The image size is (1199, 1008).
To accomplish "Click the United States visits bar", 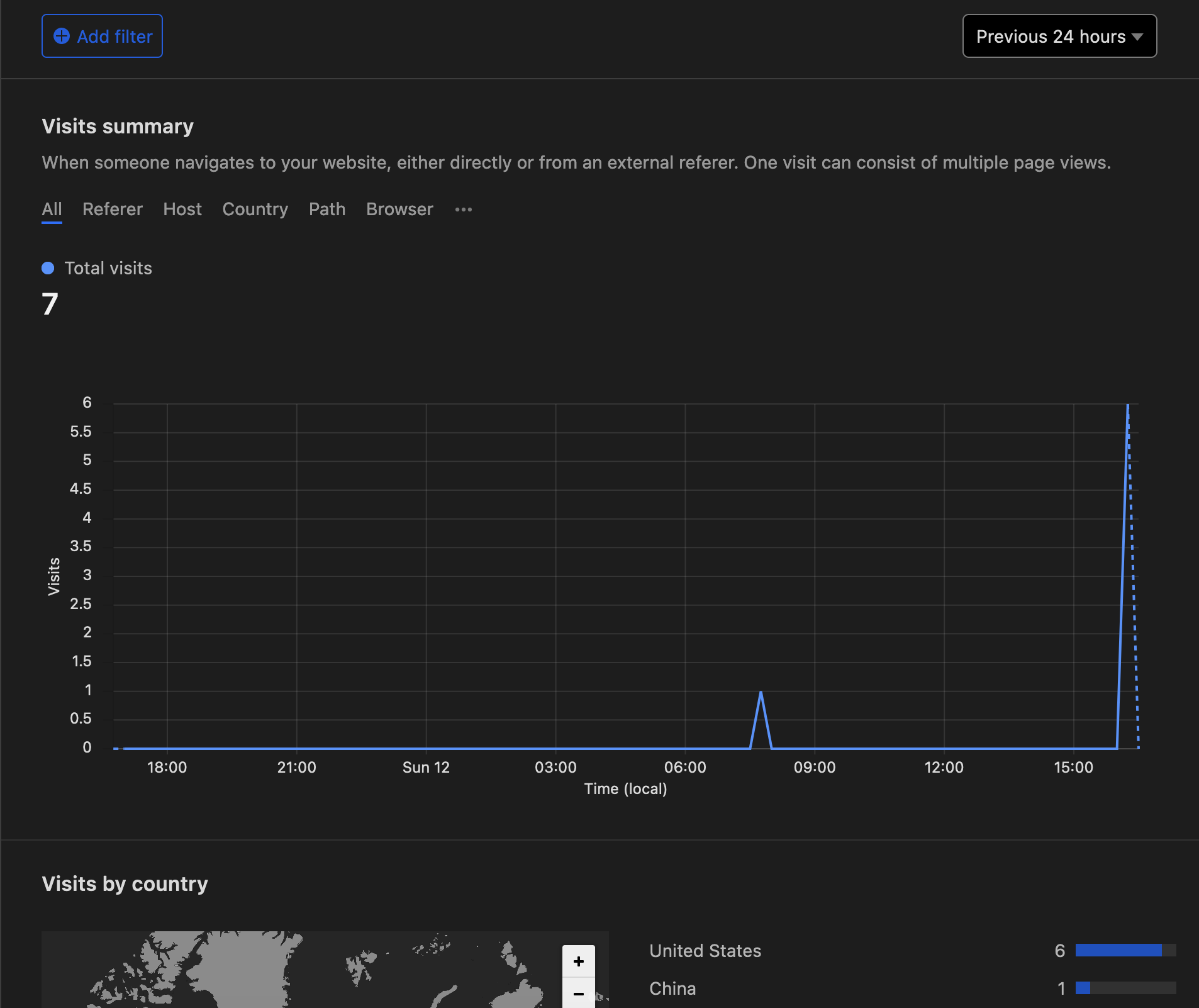I will point(1118,950).
